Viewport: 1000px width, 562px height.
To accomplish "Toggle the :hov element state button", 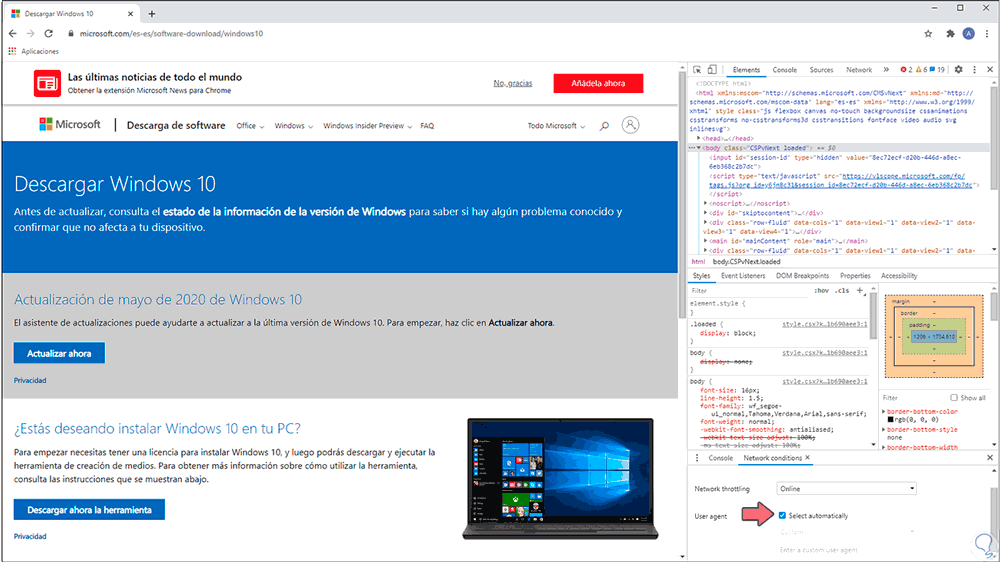I will pos(821,290).
